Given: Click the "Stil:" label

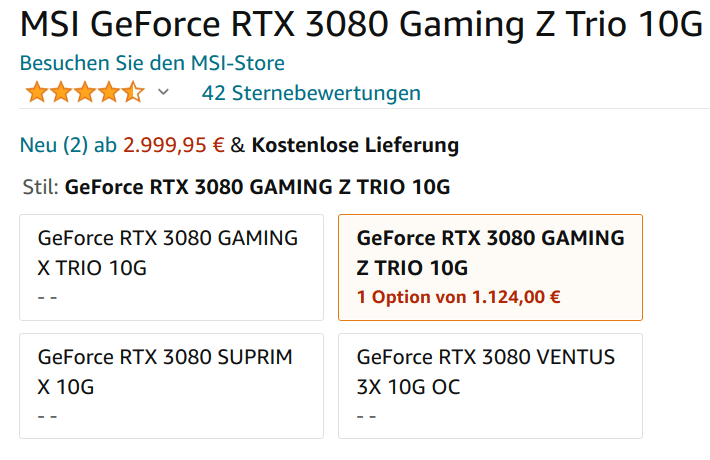Looking at the screenshot, I should 40,187.
